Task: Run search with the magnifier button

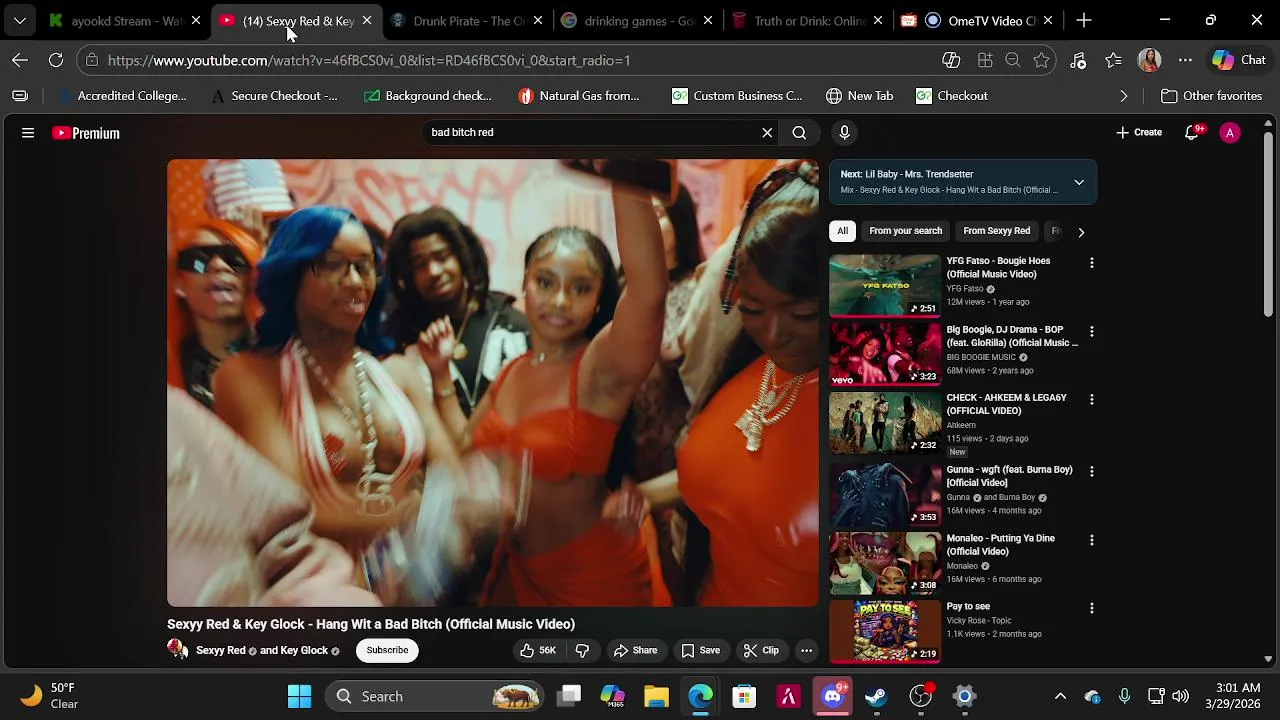Action: 799,132
